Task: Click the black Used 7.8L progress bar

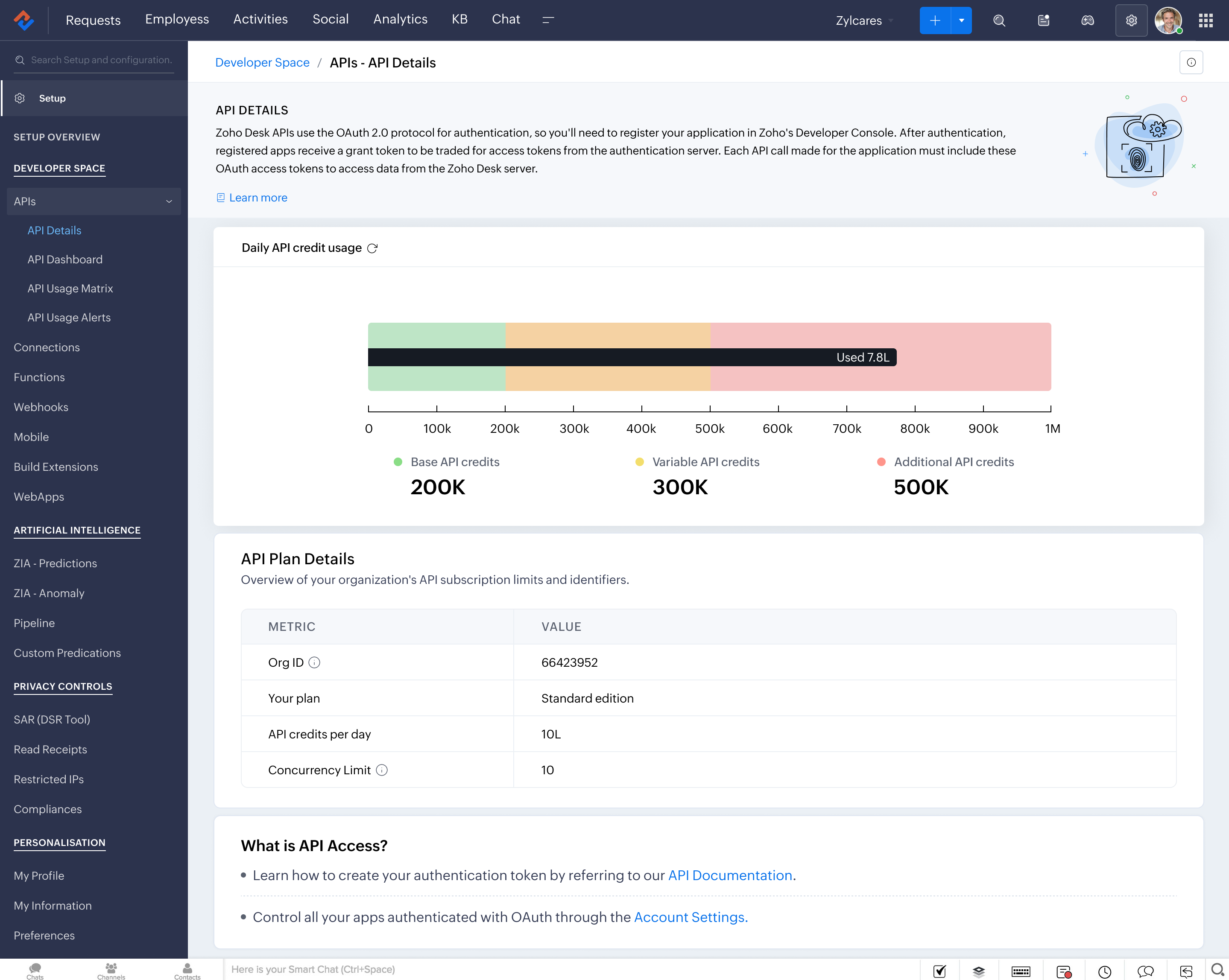Action: click(x=632, y=357)
